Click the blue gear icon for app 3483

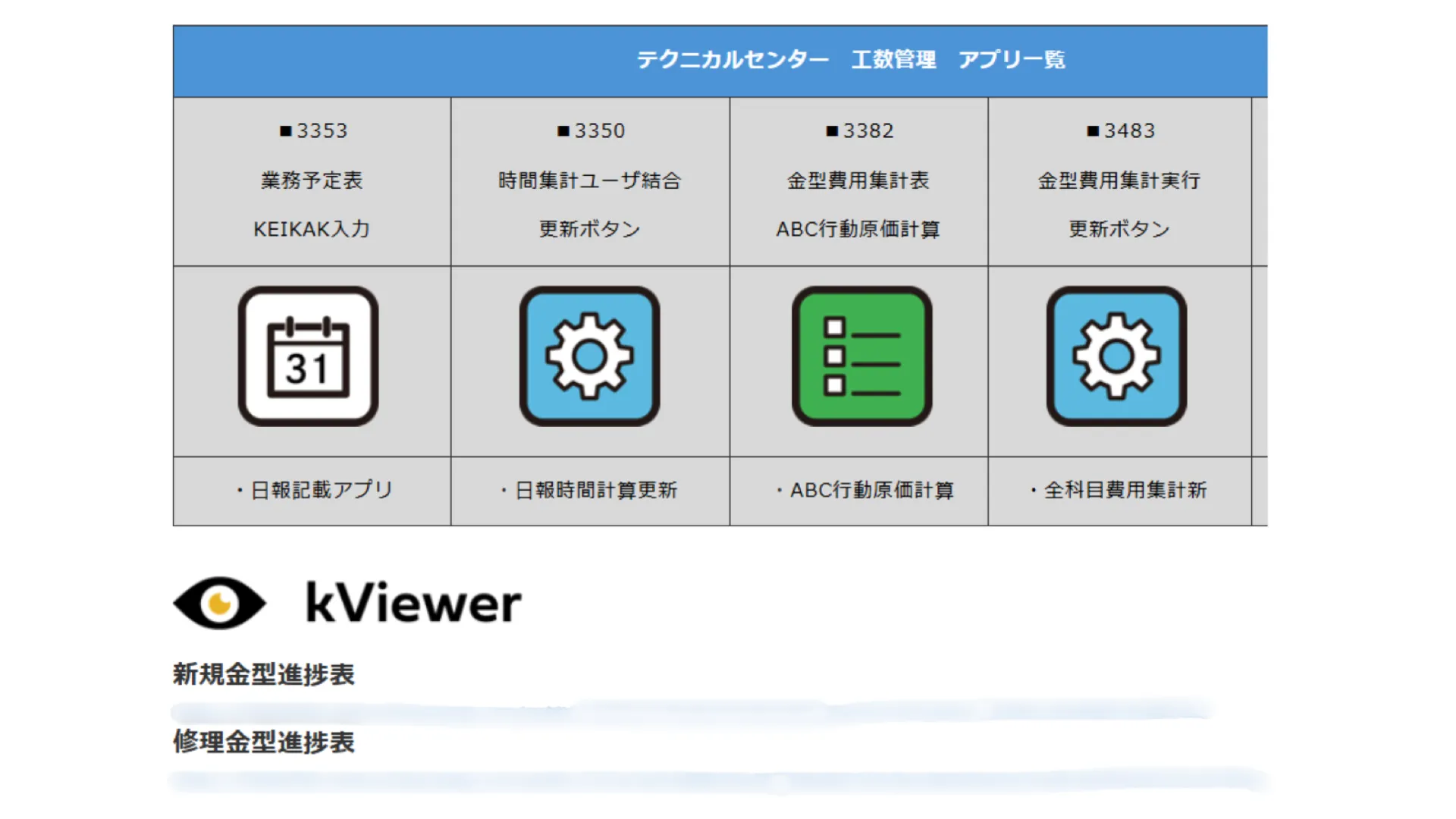1116,356
